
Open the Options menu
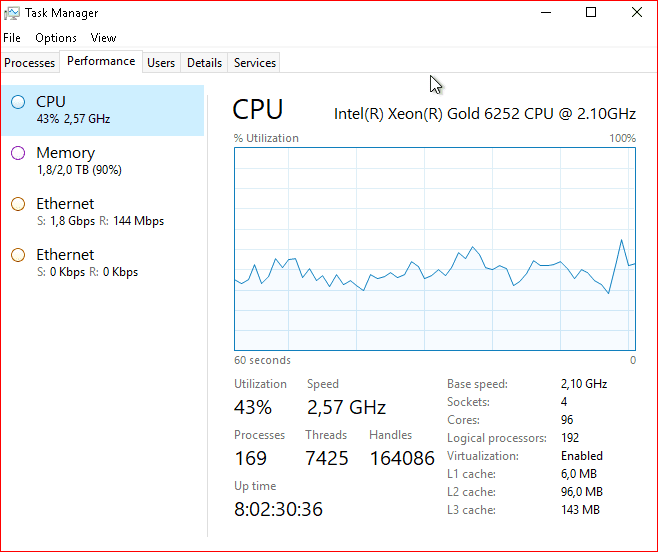[56, 38]
